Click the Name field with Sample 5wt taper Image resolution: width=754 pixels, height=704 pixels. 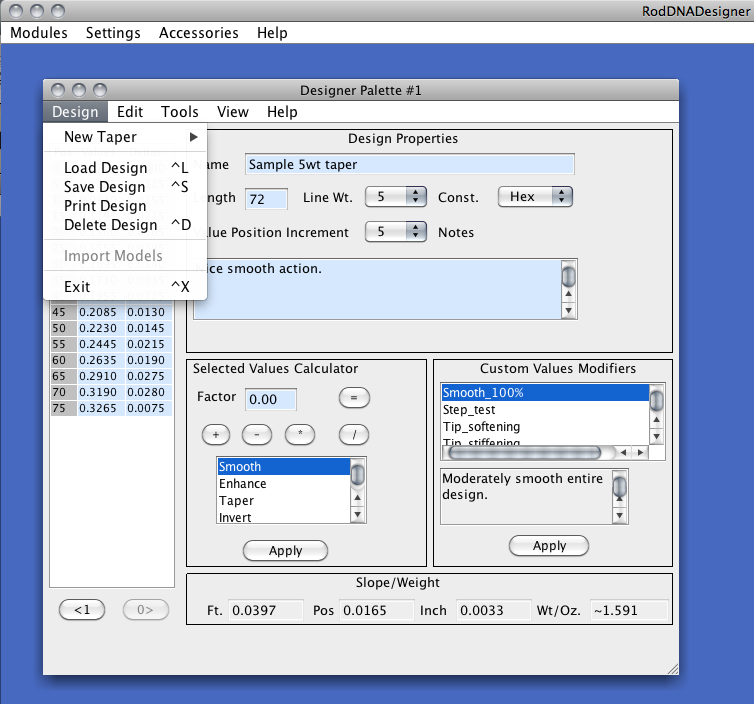[410, 164]
